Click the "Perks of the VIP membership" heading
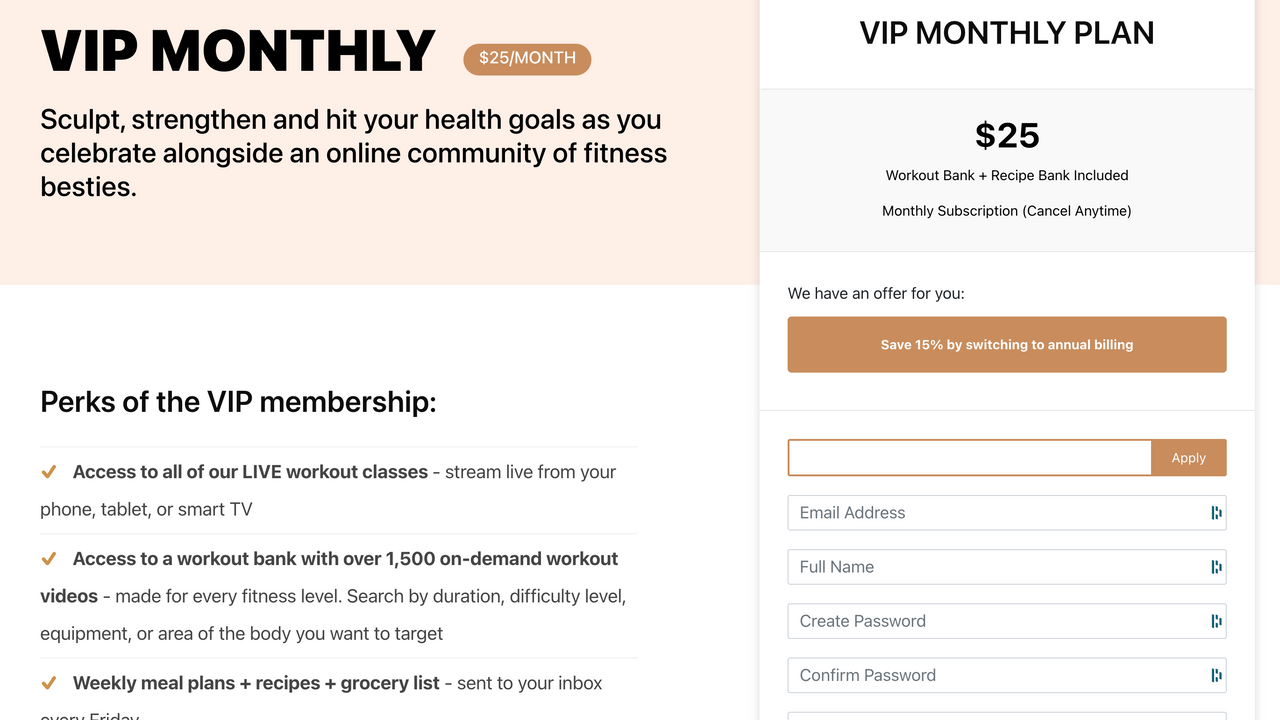This screenshot has width=1280, height=720. pyautogui.click(x=238, y=402)
